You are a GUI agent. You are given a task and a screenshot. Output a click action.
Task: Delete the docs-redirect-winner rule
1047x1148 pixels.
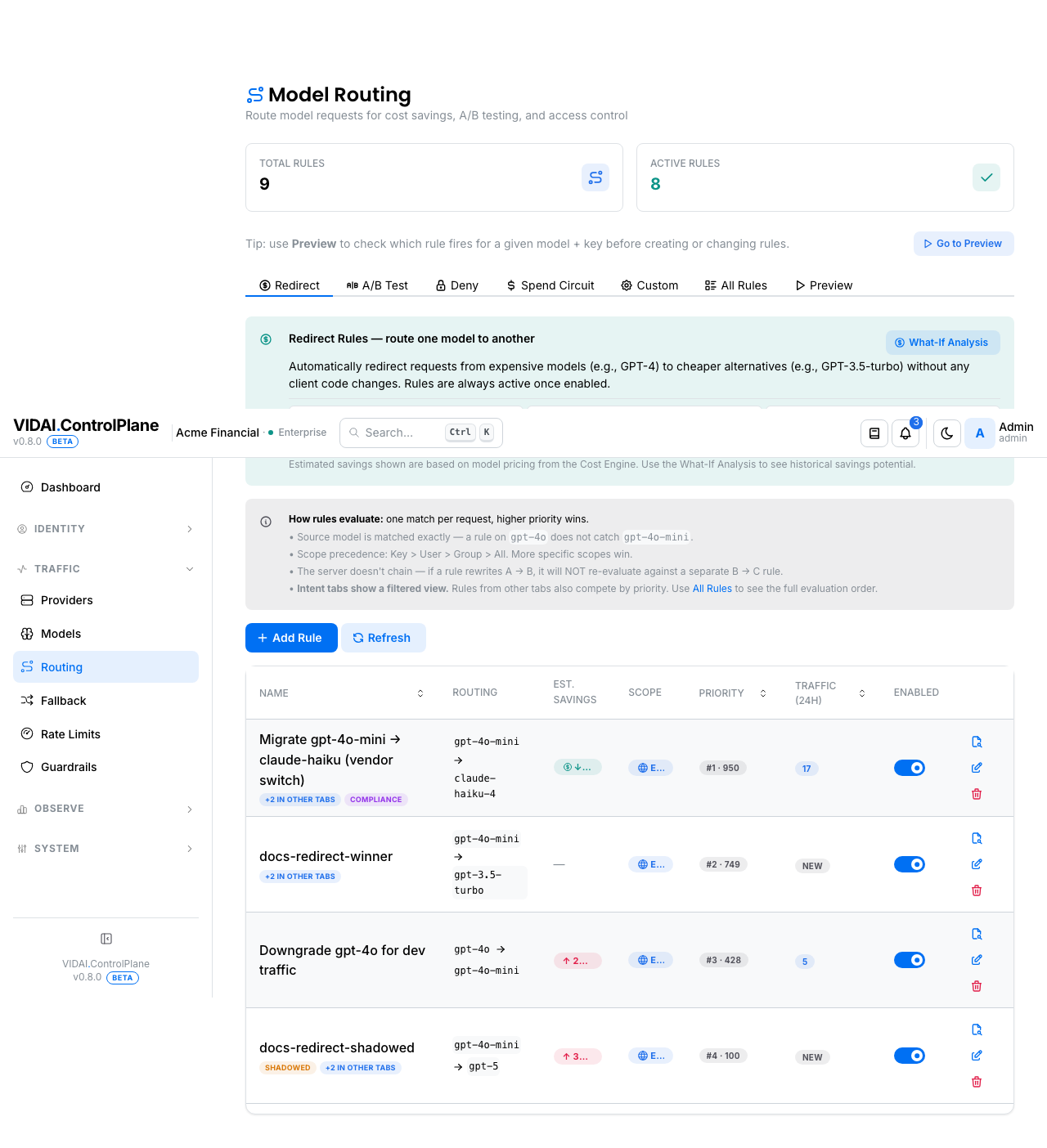coord(977,890)
